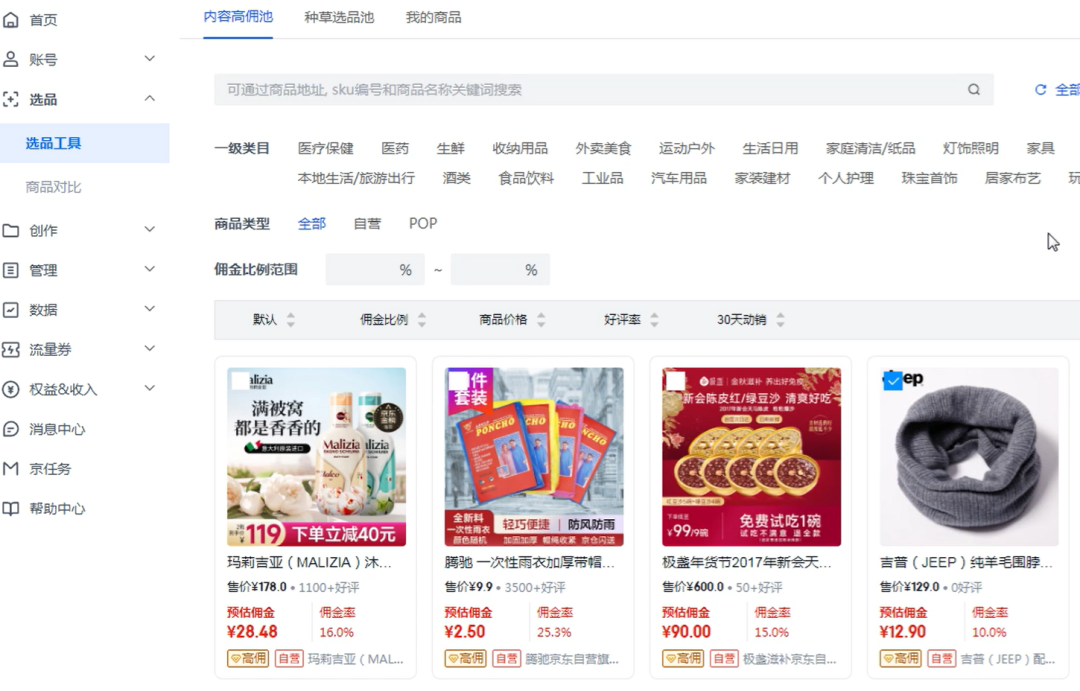Viewport: 1080px width, 691px height.
Task: Sort by 商品价格 using its arrows
Action: (541, 320)
